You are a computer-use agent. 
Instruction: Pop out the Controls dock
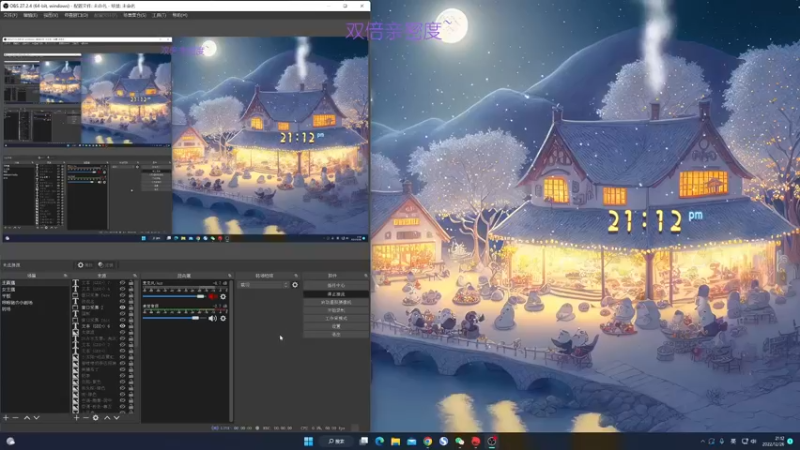coord(366,276)
